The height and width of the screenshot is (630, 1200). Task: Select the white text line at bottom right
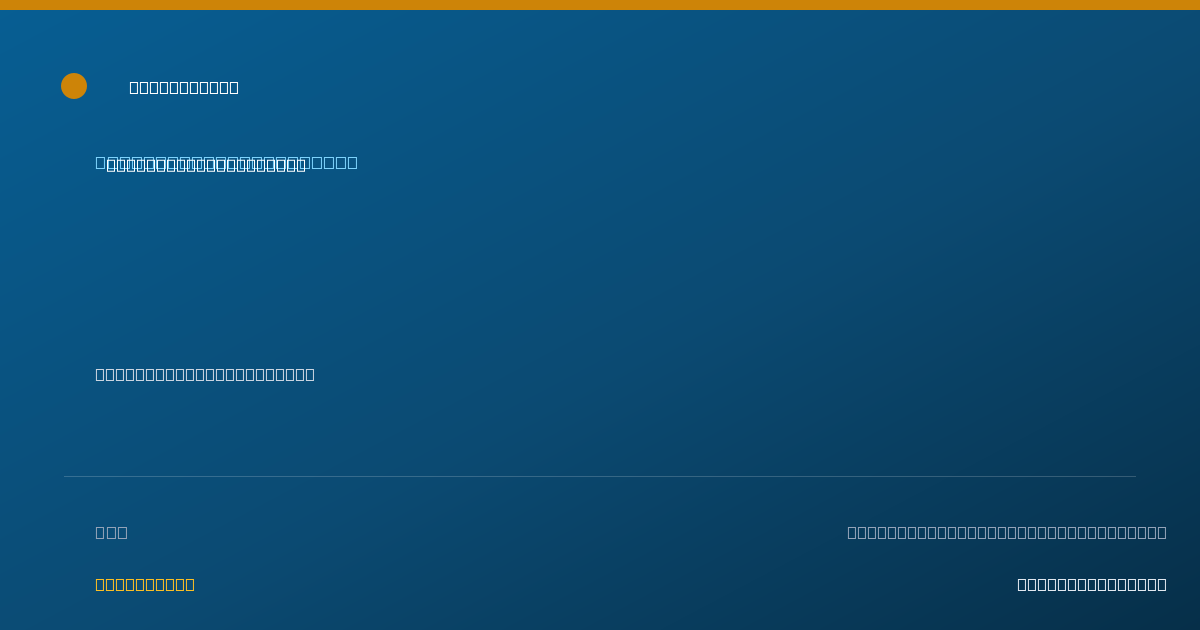point(1092,584)
